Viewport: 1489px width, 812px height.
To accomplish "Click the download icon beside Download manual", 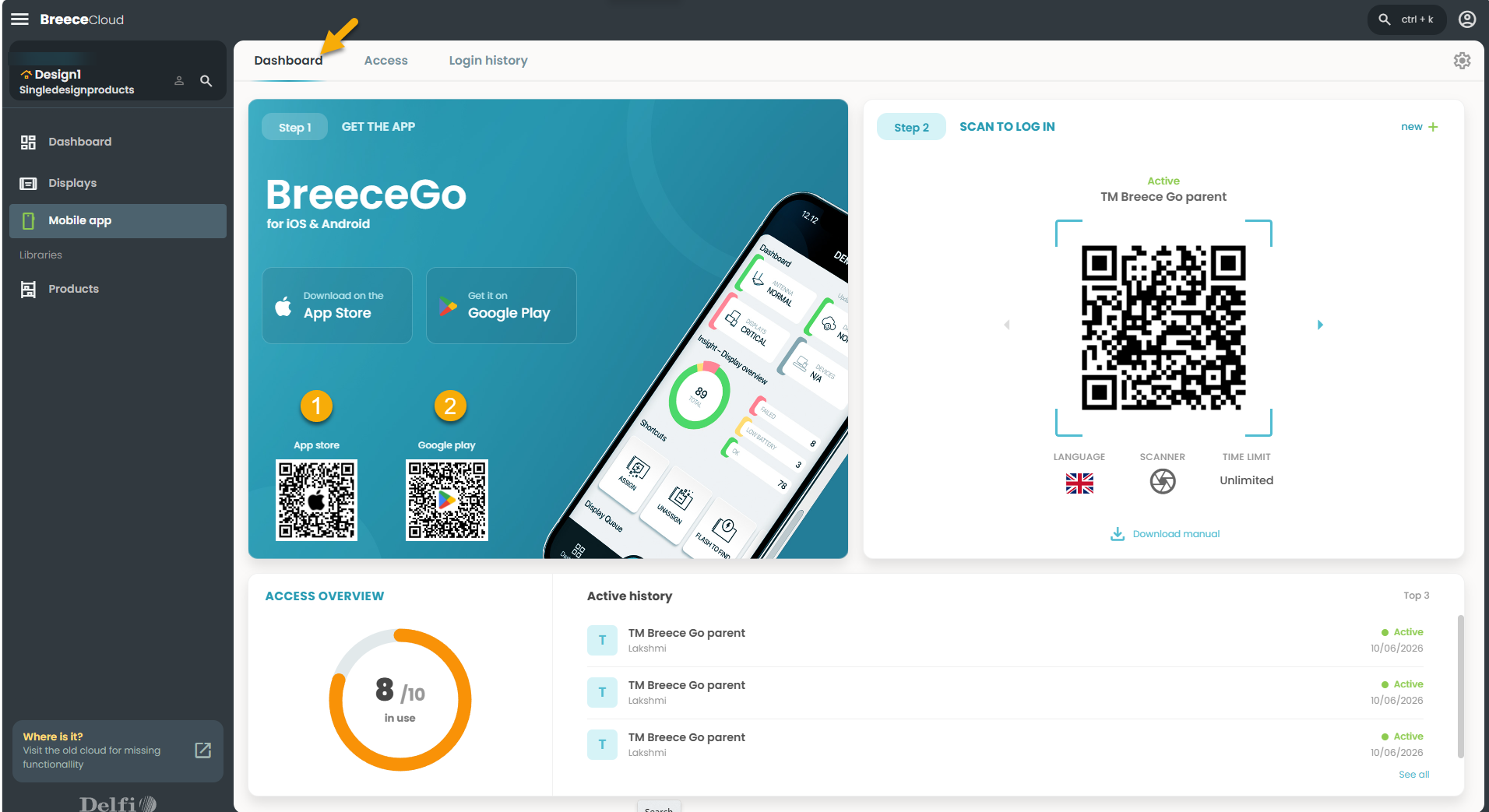I will [1118, 534].
